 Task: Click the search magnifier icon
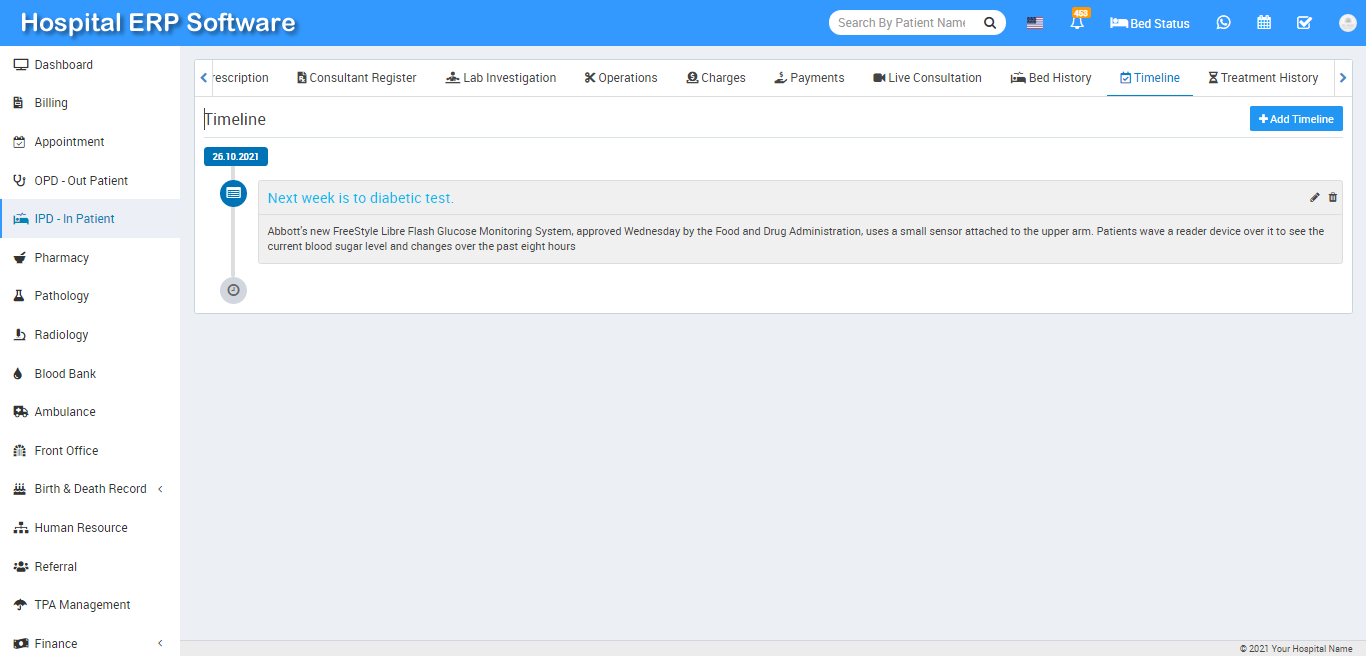[989, 23]
